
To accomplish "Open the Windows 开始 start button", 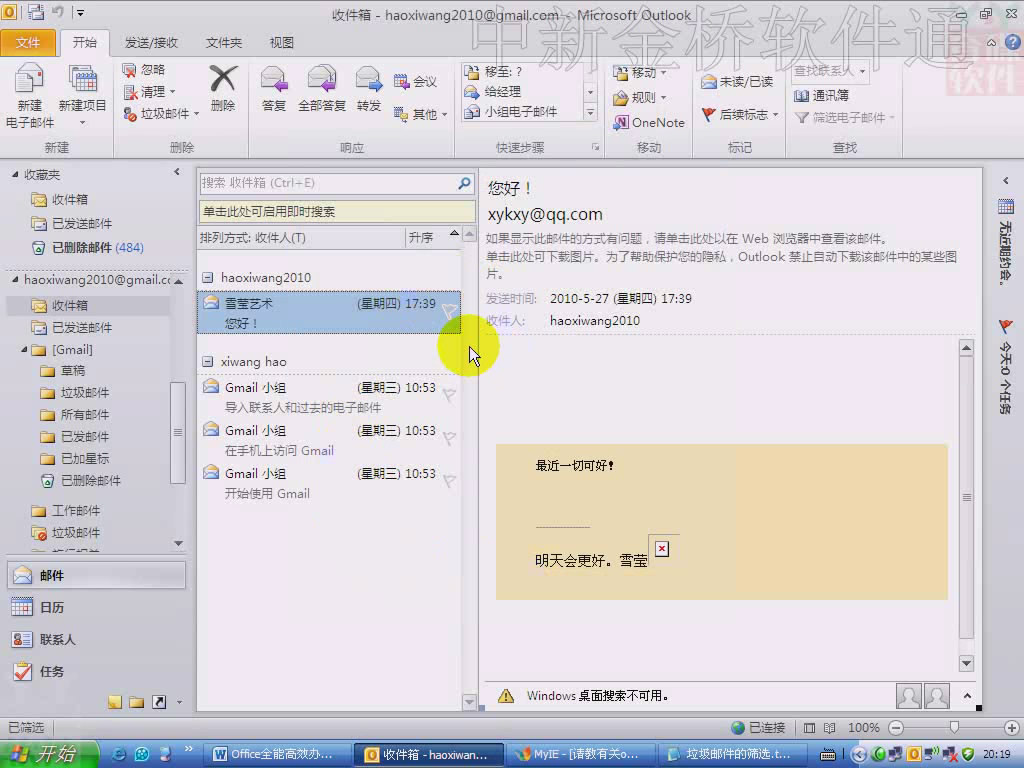I will 49,754.
